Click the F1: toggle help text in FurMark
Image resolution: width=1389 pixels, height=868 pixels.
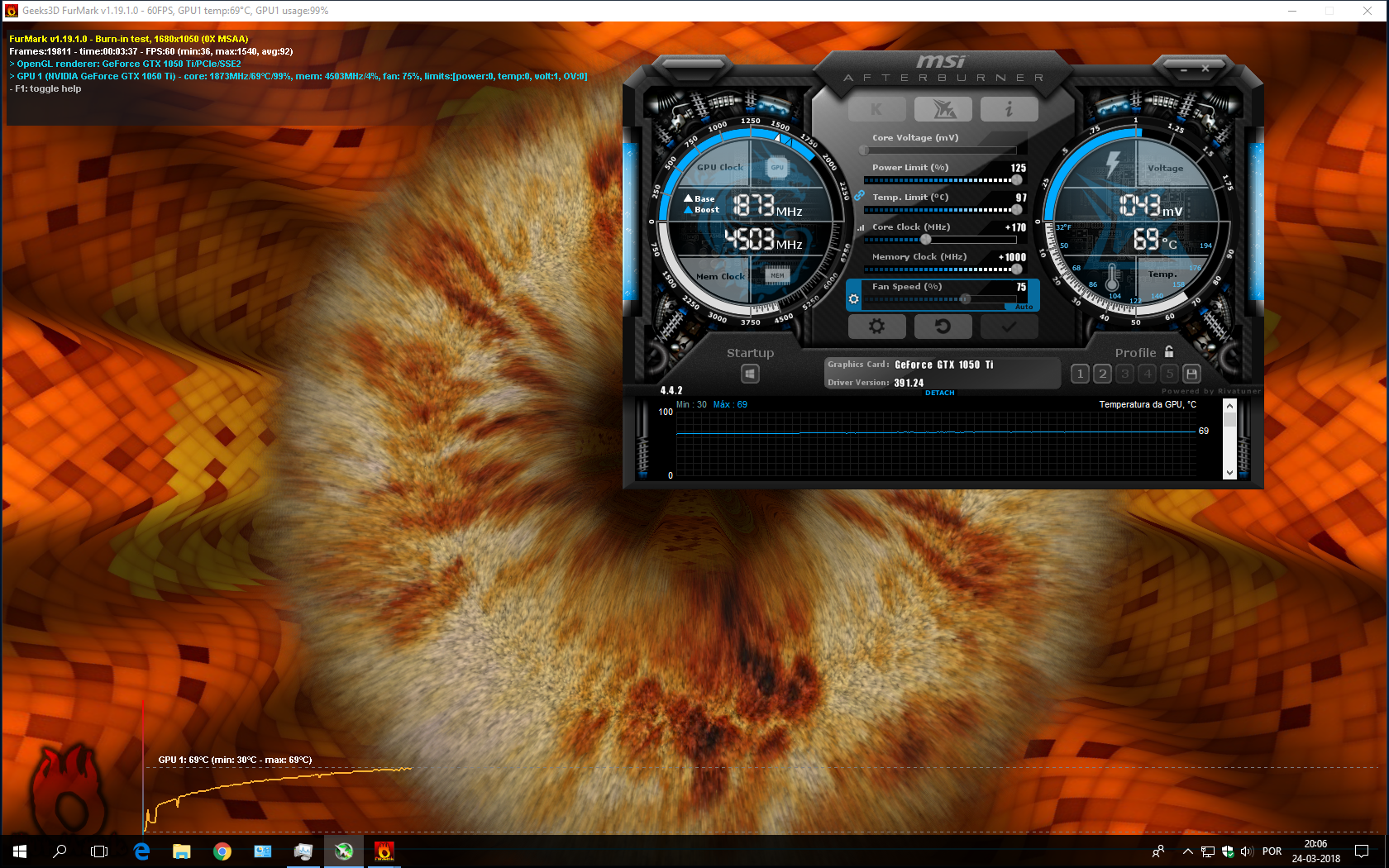[45, 88]
